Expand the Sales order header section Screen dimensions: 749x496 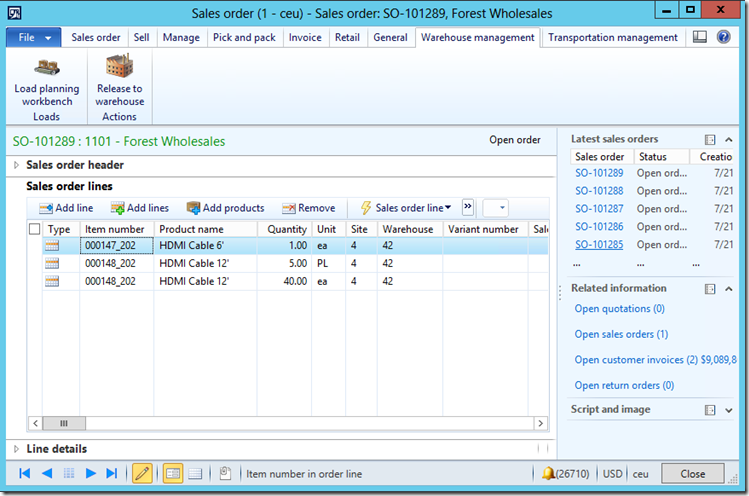[x=19, y=165]
